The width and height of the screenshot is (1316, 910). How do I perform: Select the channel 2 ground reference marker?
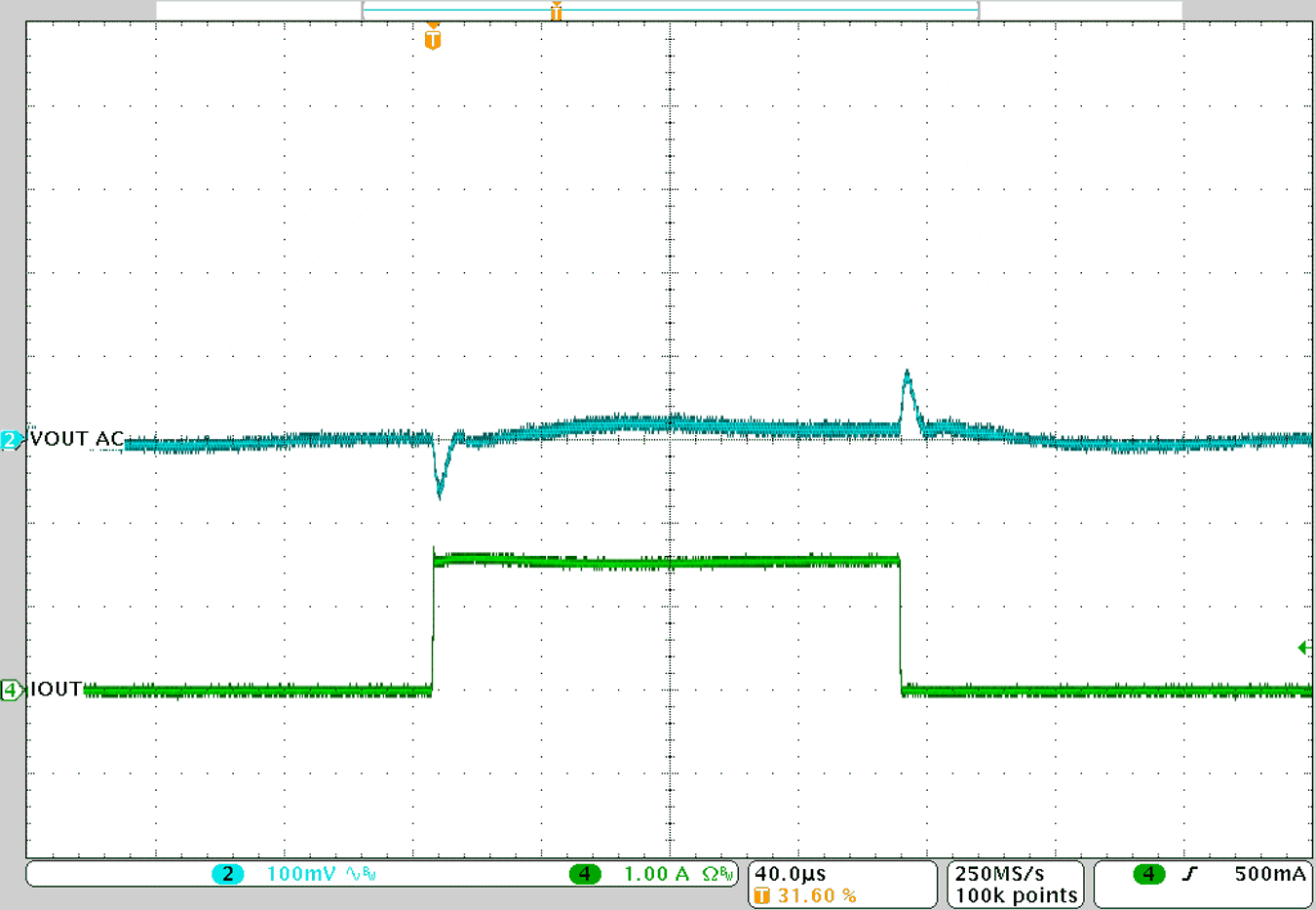11,440
